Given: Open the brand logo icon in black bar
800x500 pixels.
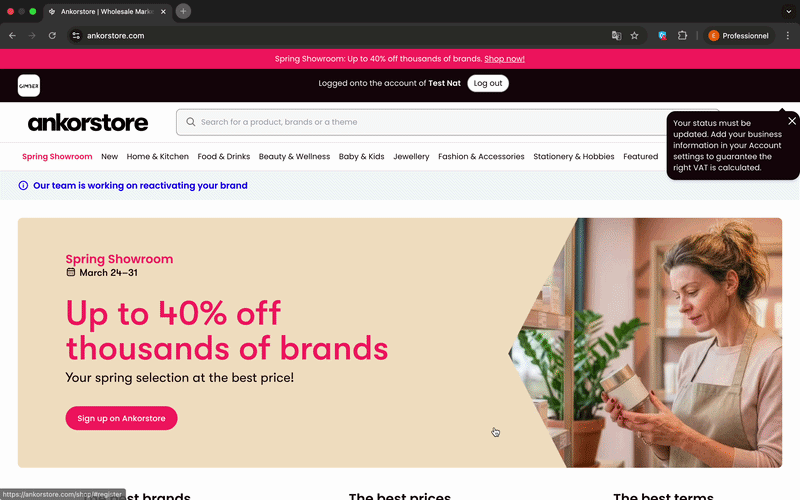Looking at the screenshot, I should tap(29, 86).
